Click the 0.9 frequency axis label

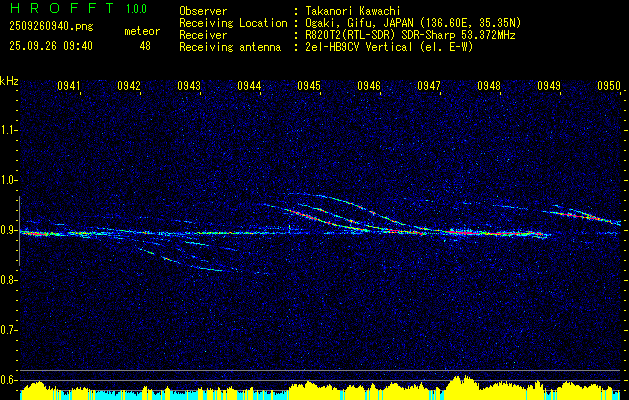point(8,230)
